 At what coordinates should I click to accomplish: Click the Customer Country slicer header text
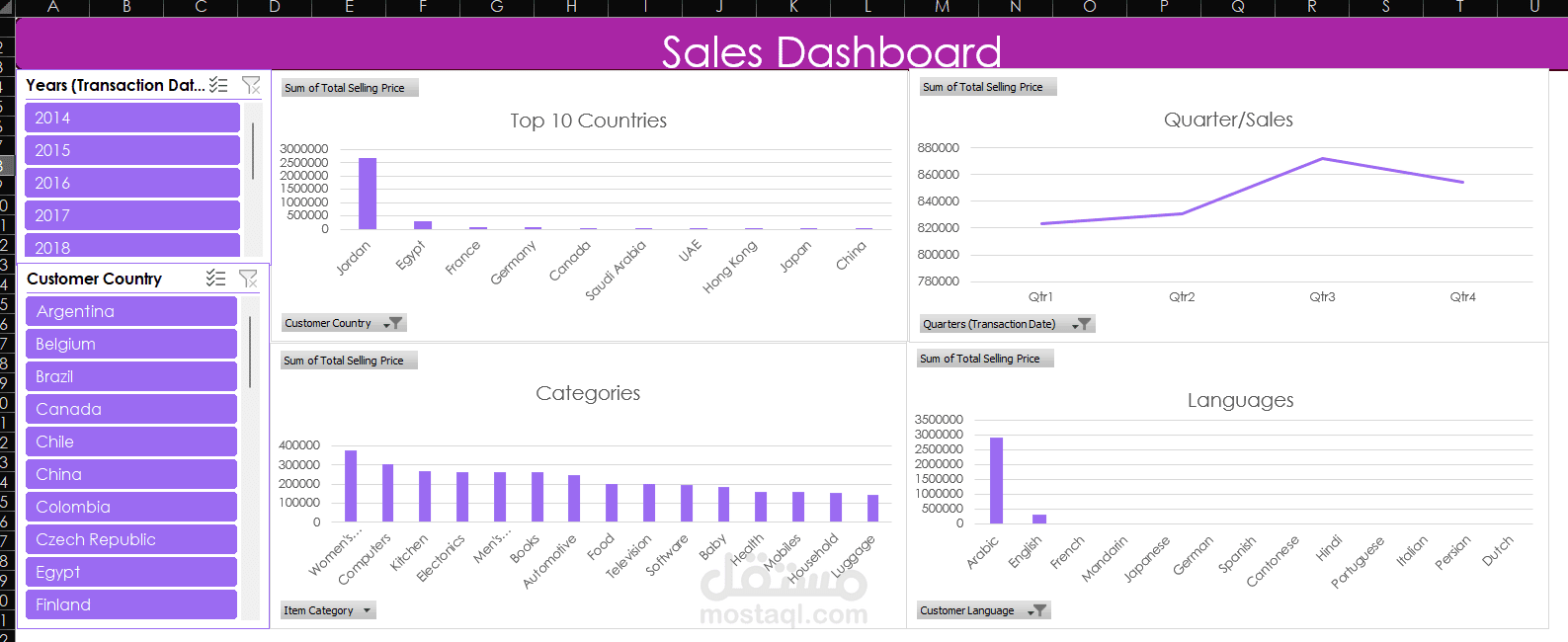tap(94, 279)
